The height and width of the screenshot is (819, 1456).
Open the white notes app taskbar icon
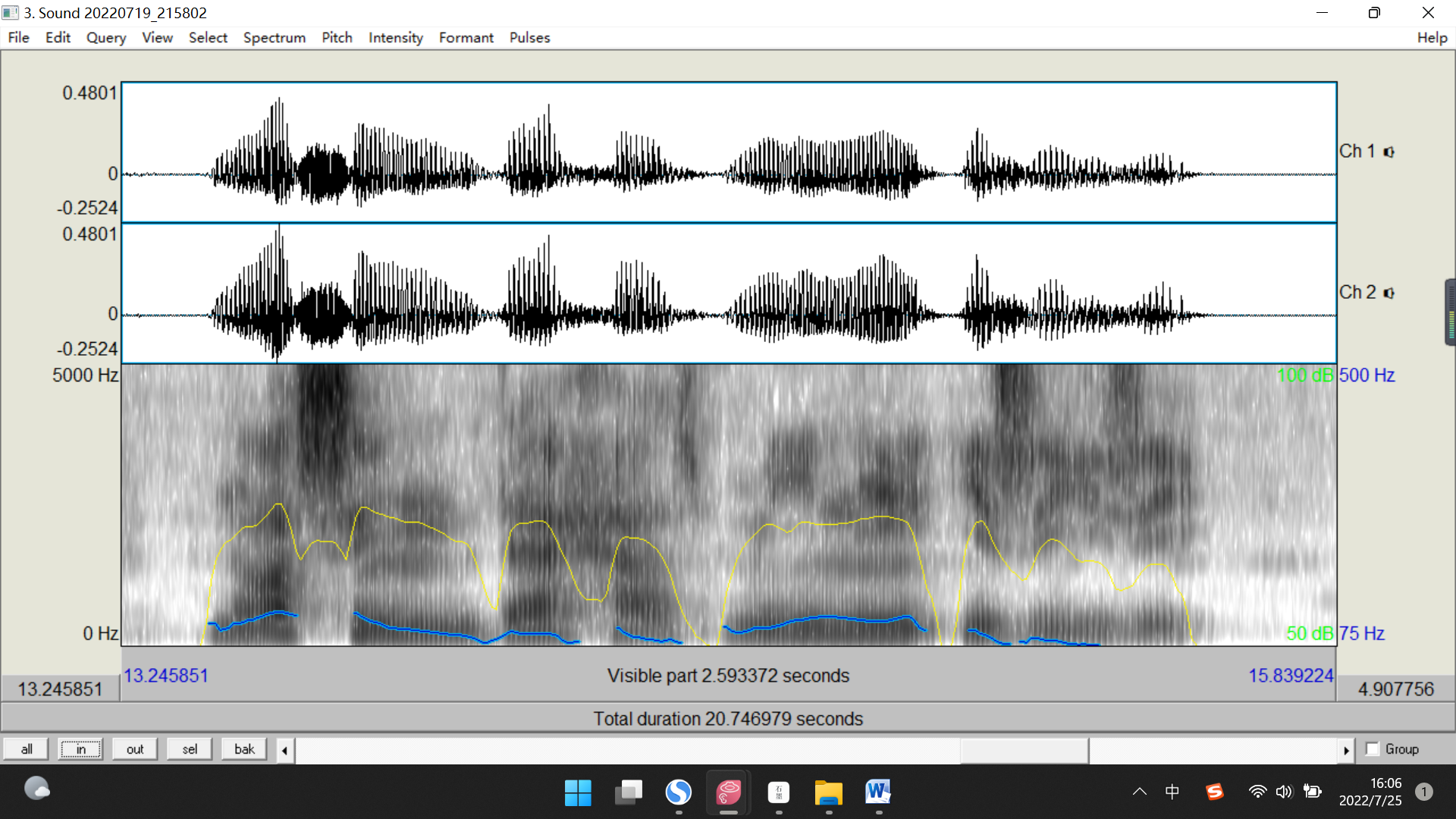click(778, 792)
